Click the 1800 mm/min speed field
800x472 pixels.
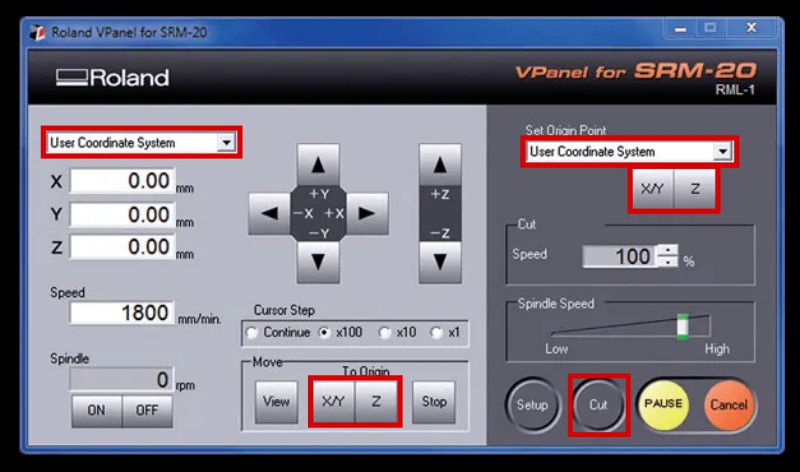[x=122, y=313]
